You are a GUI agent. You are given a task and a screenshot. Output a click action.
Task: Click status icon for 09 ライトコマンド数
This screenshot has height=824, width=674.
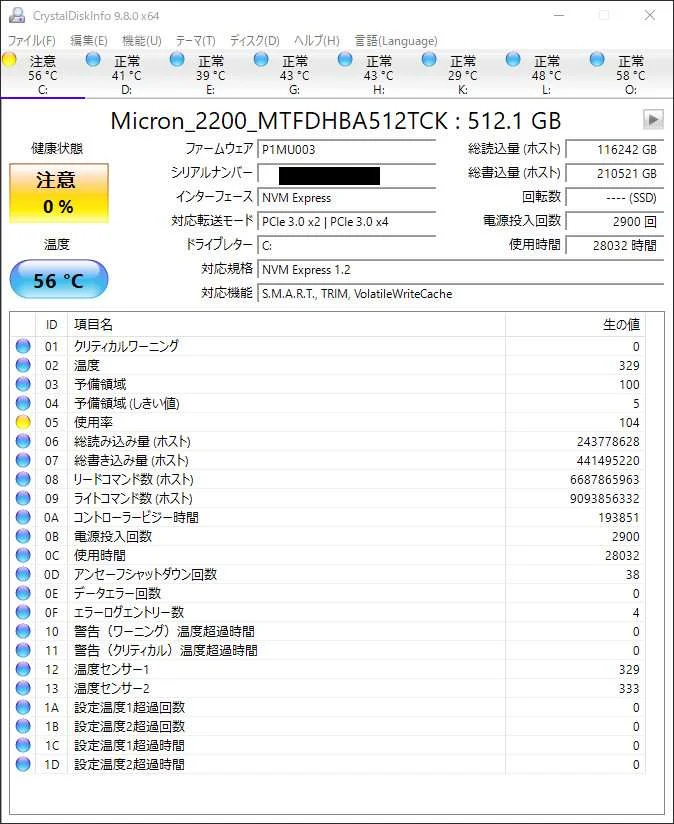pyautogui.click(x=23, y=498)
